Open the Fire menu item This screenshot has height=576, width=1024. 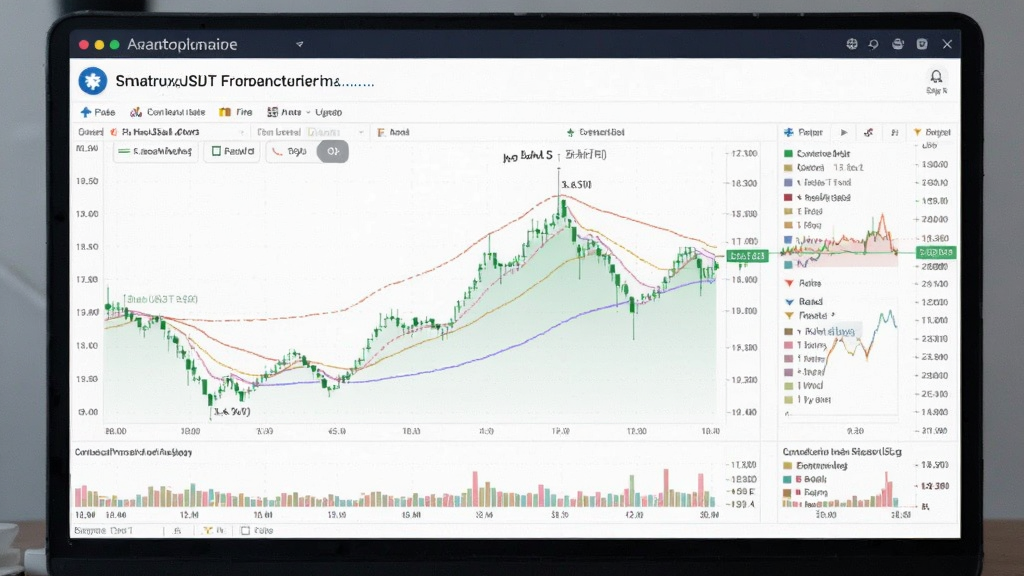[x=235, y=112]
